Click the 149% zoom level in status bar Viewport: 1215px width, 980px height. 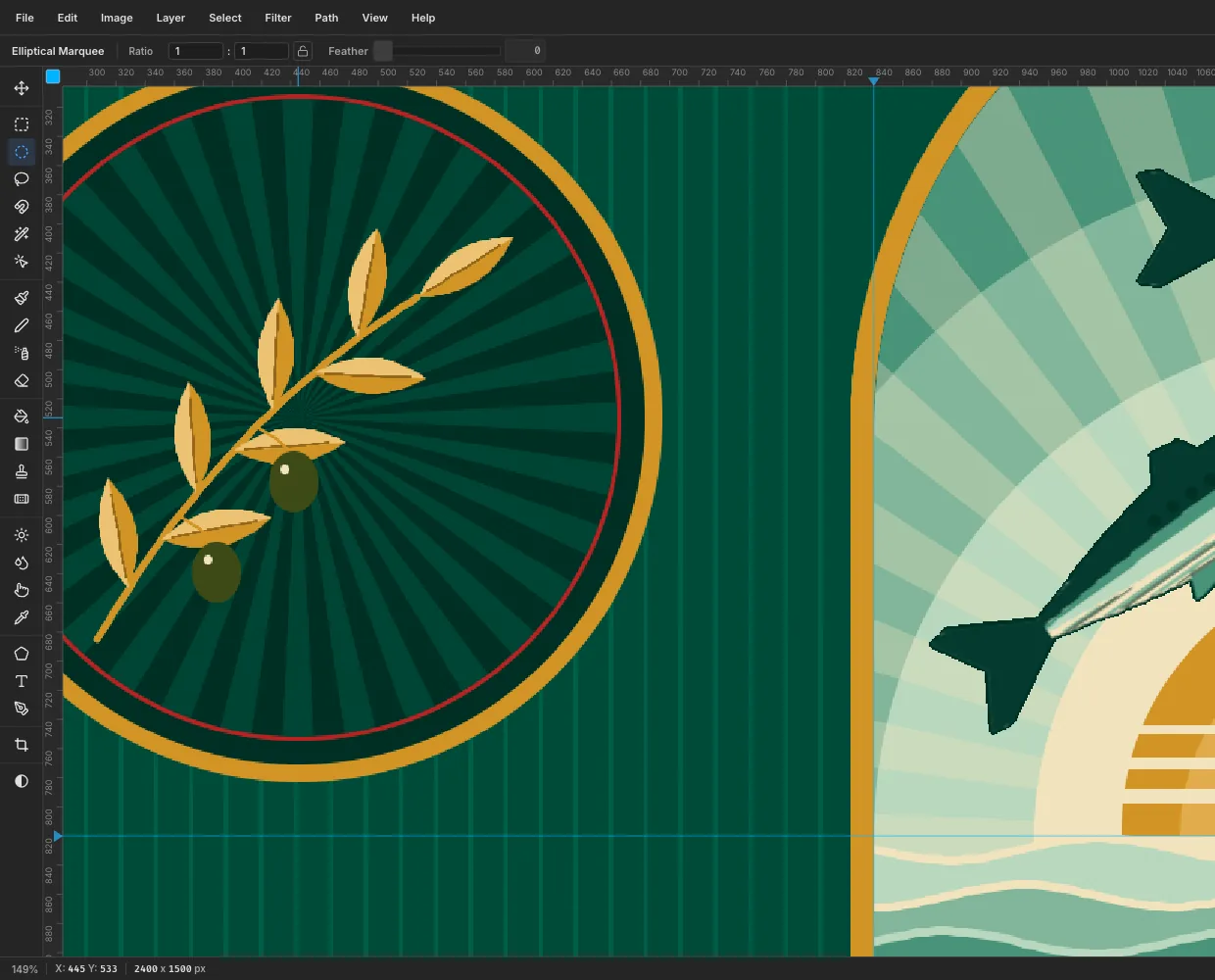click(24, 969)
